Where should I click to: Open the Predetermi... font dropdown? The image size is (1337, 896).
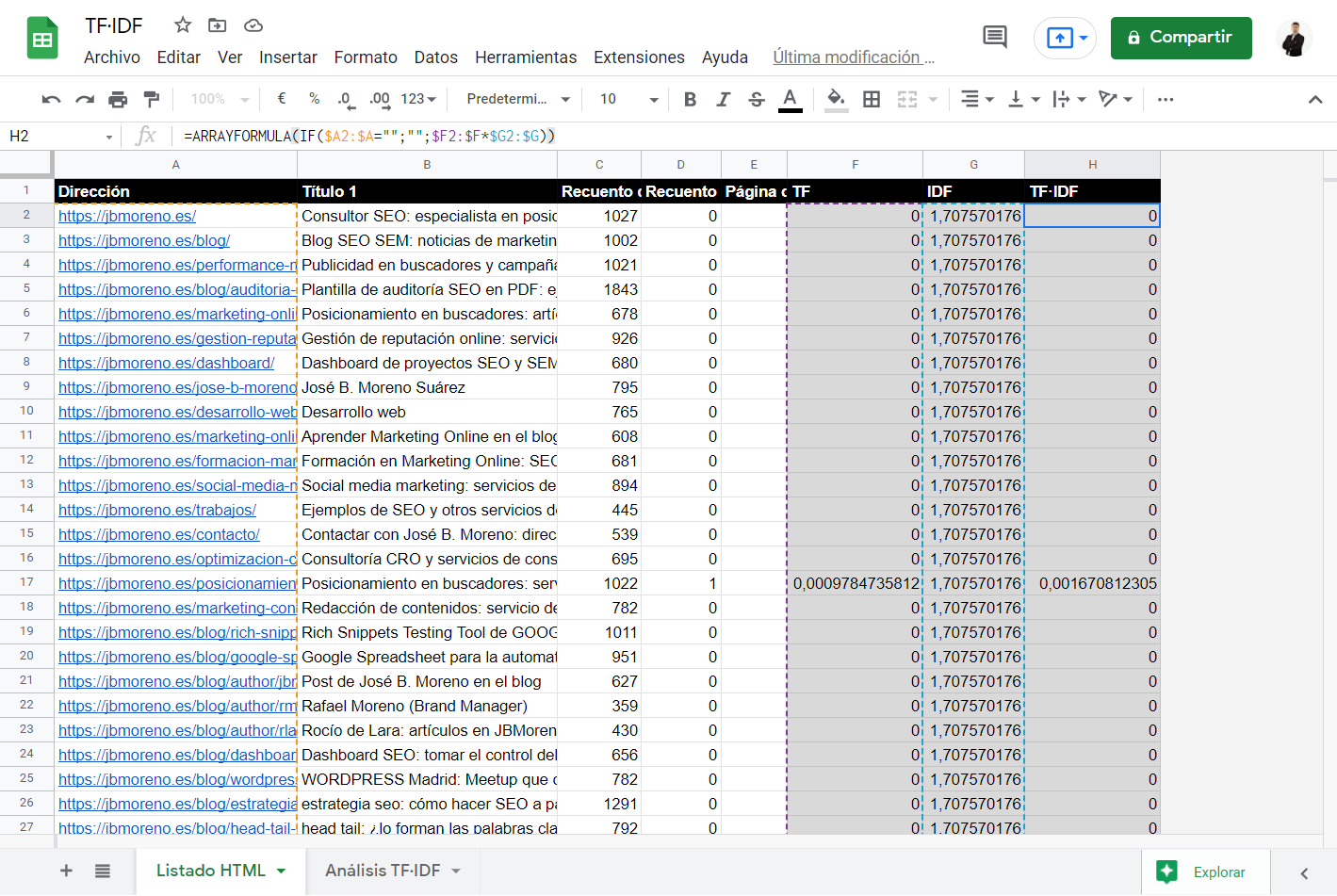(518, 99)
